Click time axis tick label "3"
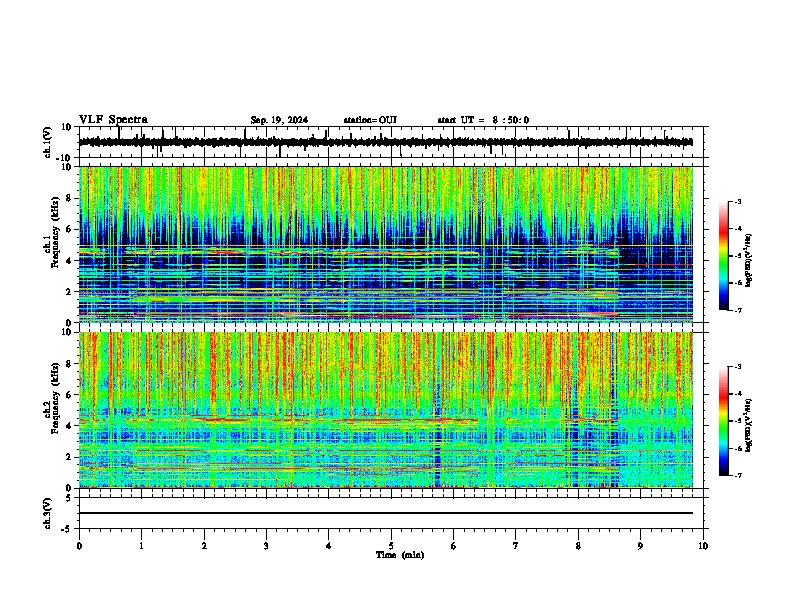This screenshot has height=612, width=792. click(x=266, y=546)
